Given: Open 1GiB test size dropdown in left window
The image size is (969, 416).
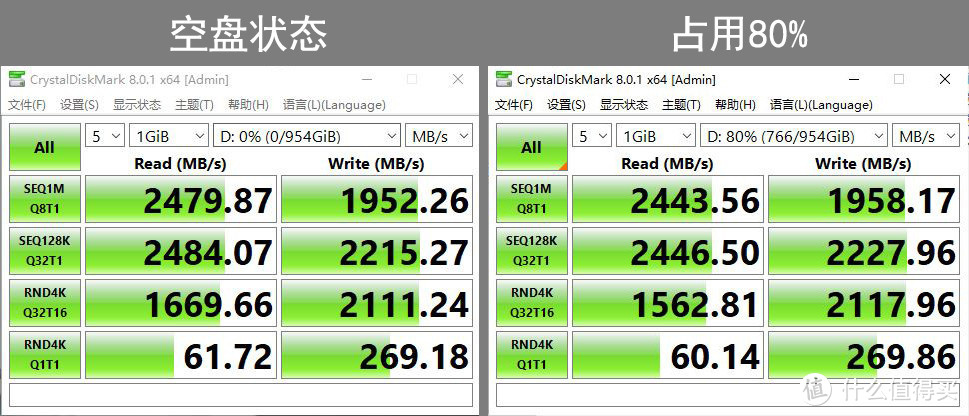Looking at the screenshot, I should tap(169, 136).
